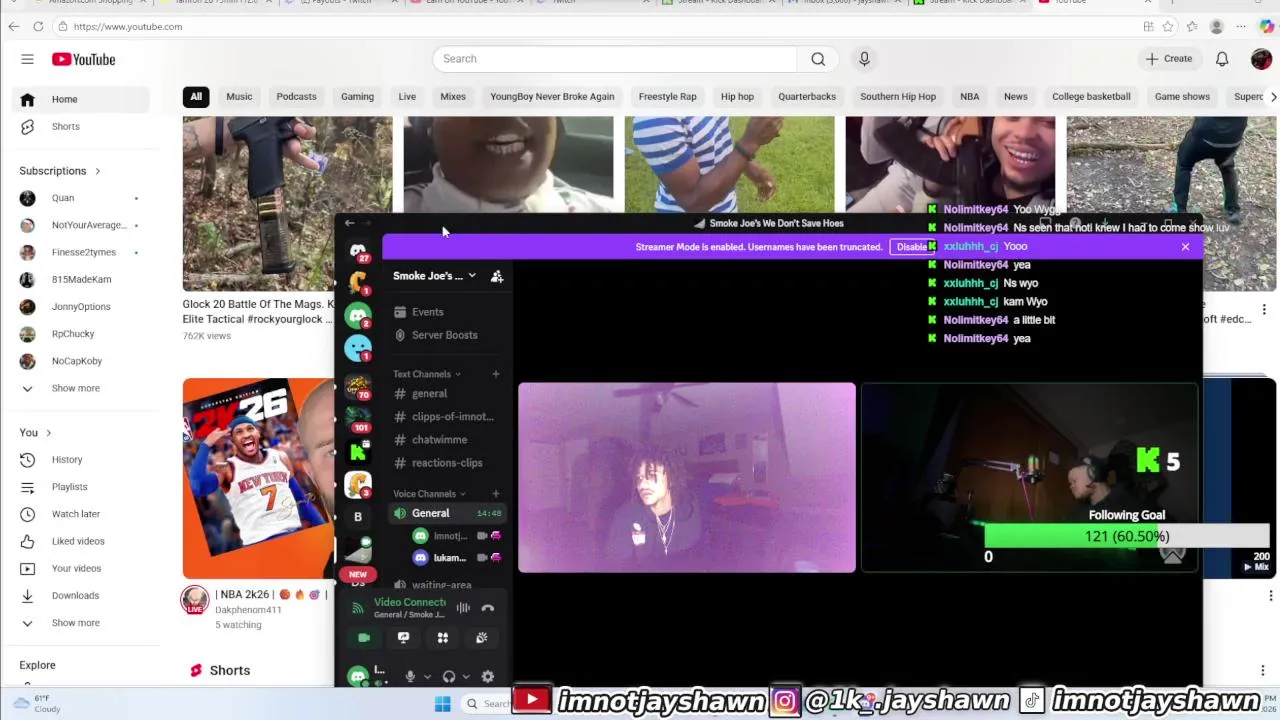This screenshot has width=1280, height=720.
Task: Click the YouTube logo
Action: tap(84, 59)
